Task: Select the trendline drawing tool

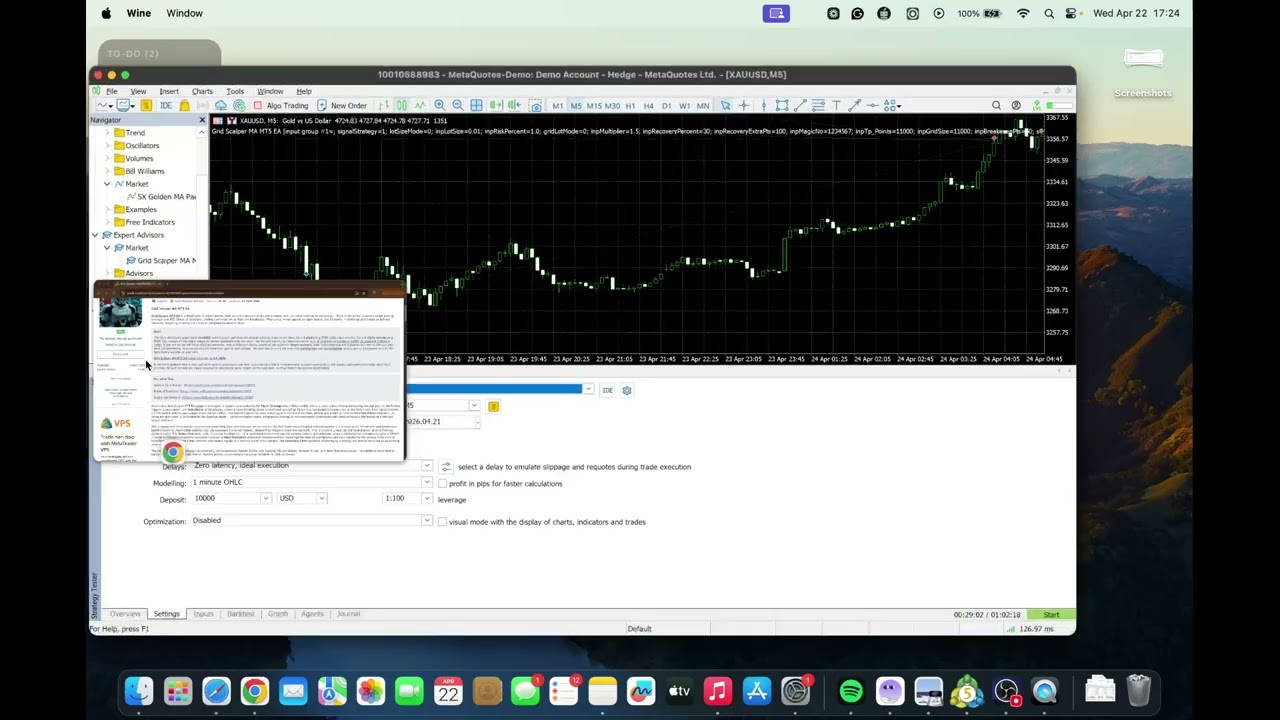Action: pyautogui.click(x=801, y=105)
